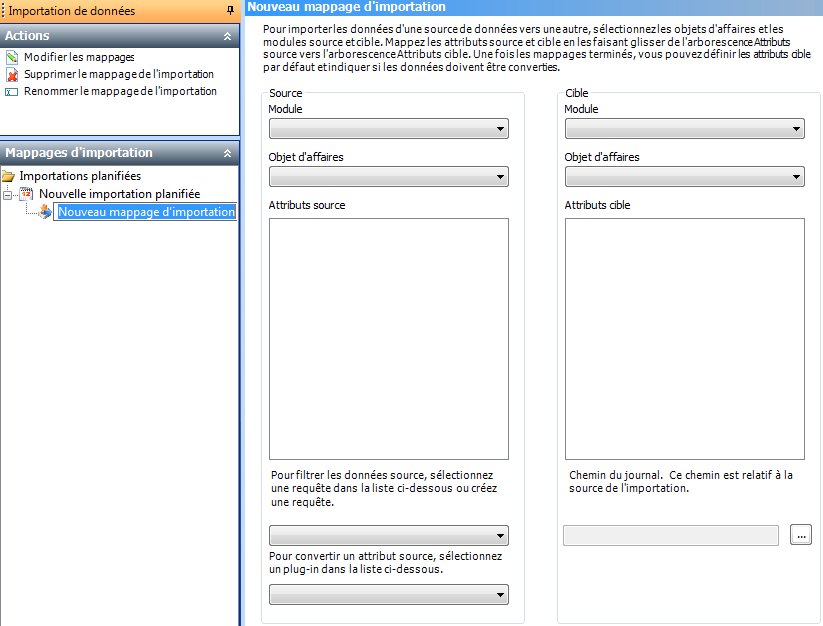Collapse the Nouvelle importation planifiée tree node
Screen dimensions: 823x626
9,194
